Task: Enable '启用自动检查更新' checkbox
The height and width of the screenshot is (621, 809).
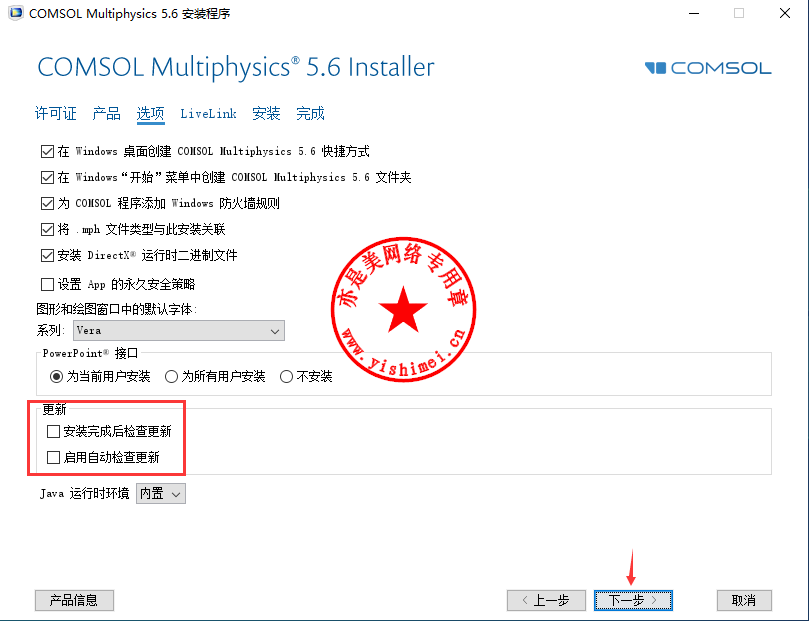Action: click(x=53, y=457)
